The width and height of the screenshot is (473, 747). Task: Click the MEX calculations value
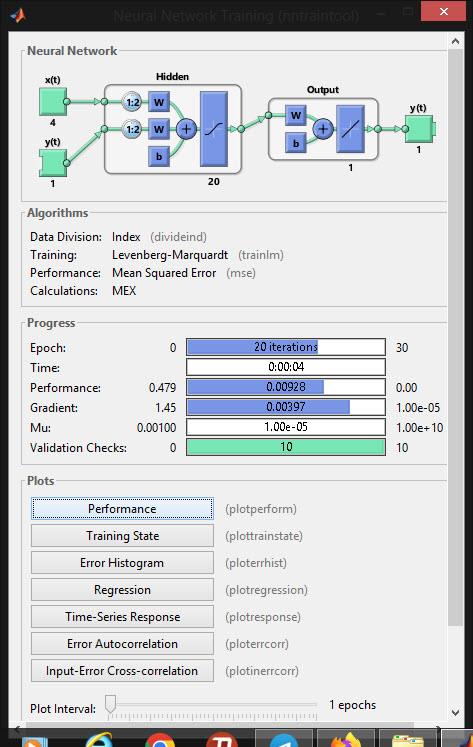point(124,291)
